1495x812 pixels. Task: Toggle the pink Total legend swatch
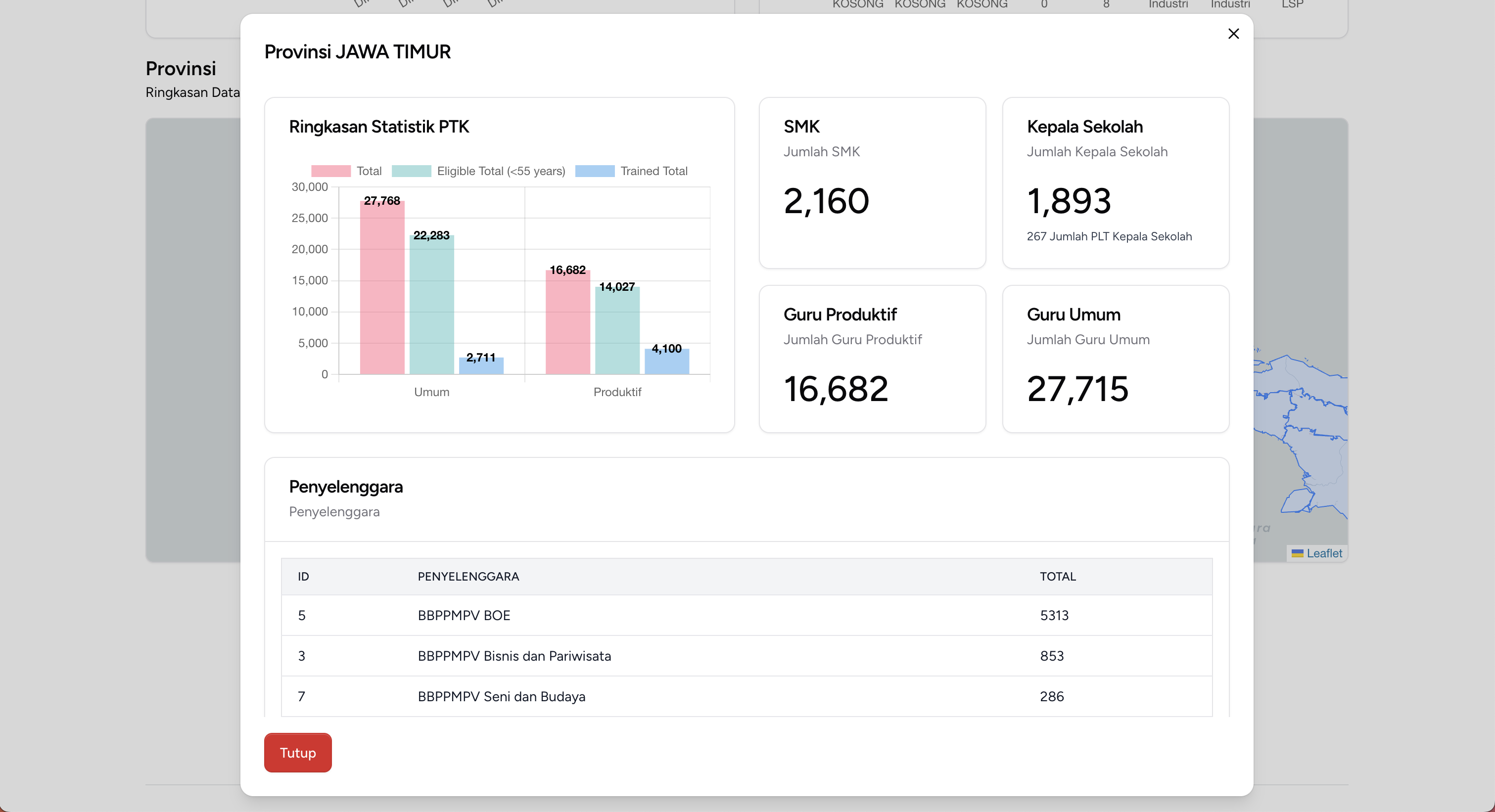point(331,171)
